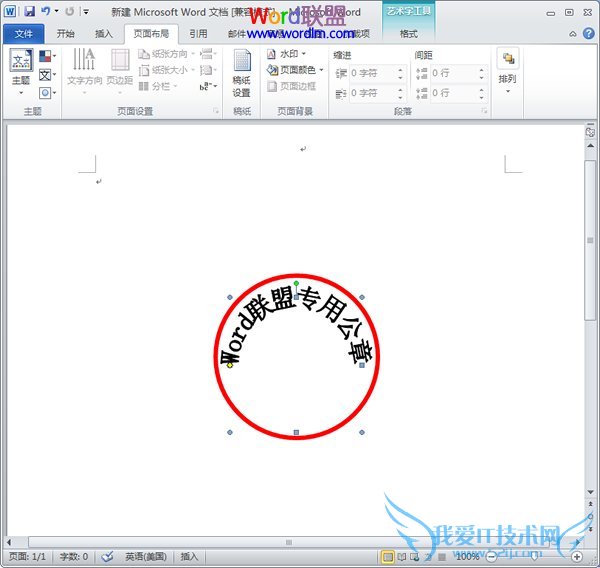The height and width of the screenshot is (568, 600).
Task: Open theme fonts dropdown
Action: pos(47,75)
